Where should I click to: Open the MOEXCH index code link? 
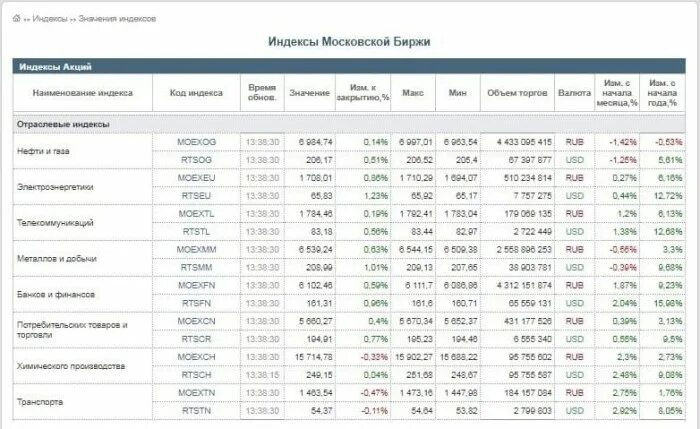pyautogui.click(x=196, y=357)
